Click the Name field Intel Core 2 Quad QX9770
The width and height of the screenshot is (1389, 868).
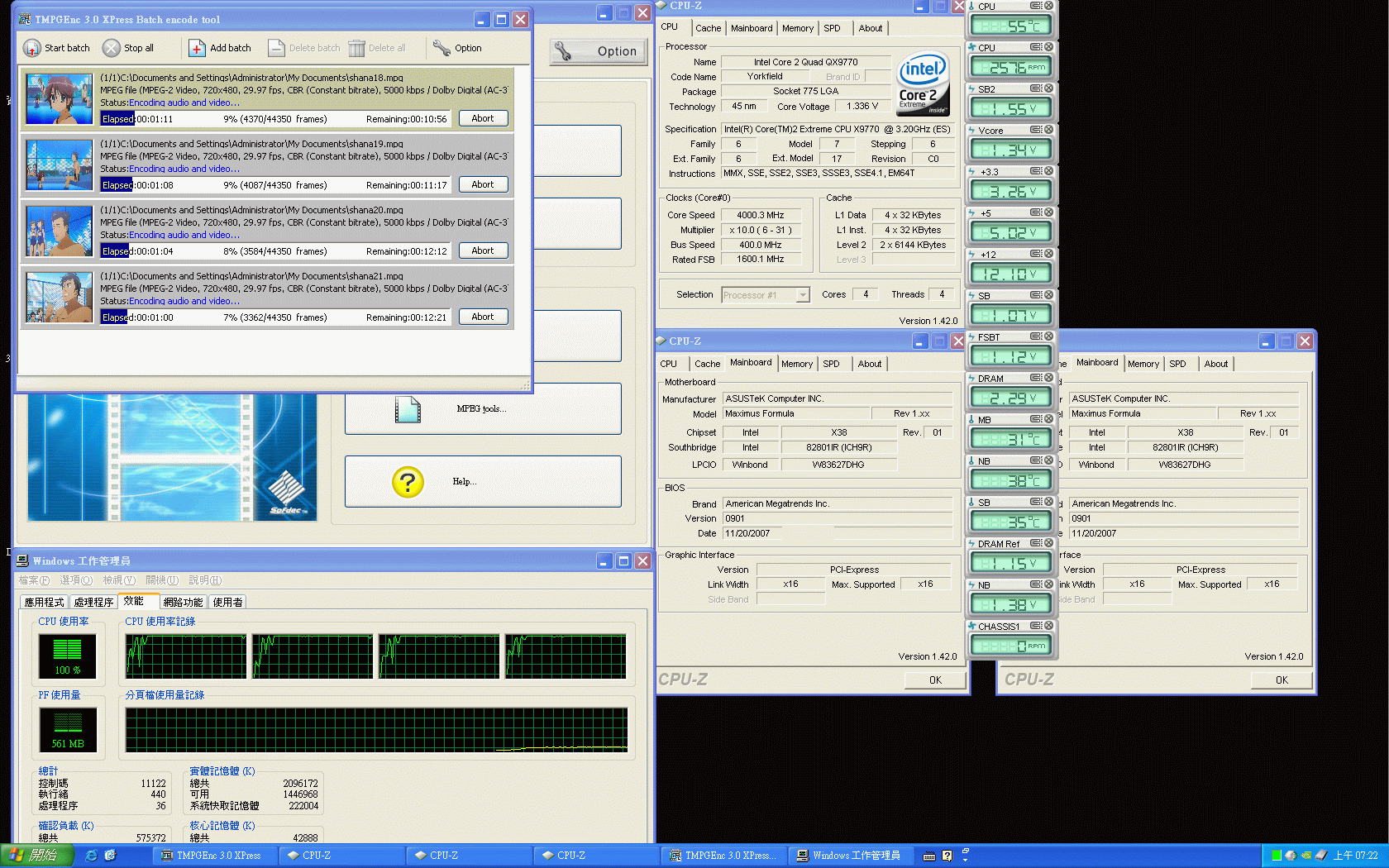tap(805, 62)
